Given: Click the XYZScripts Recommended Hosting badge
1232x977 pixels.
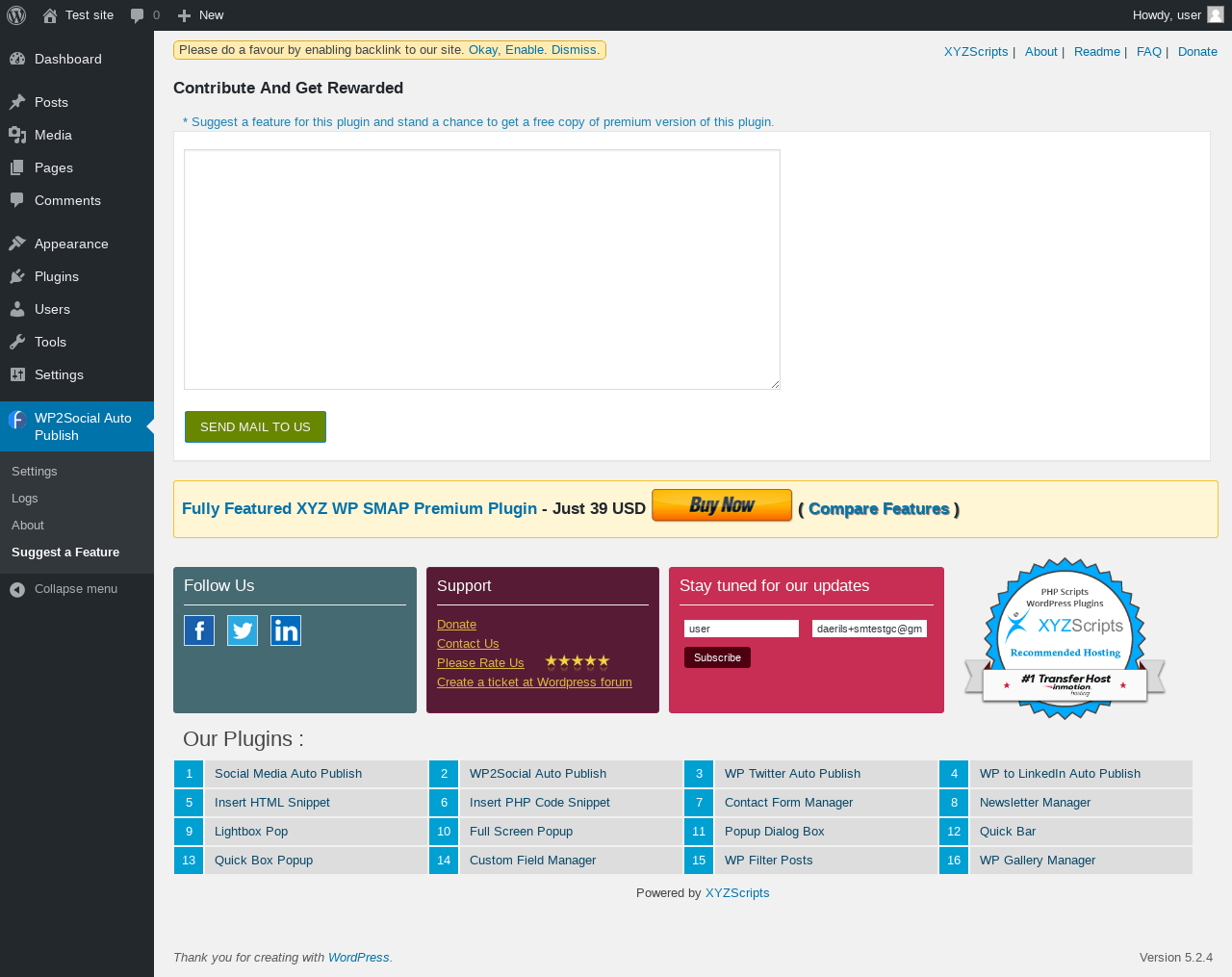Looking at the screenshot, I should [1065, 638].
